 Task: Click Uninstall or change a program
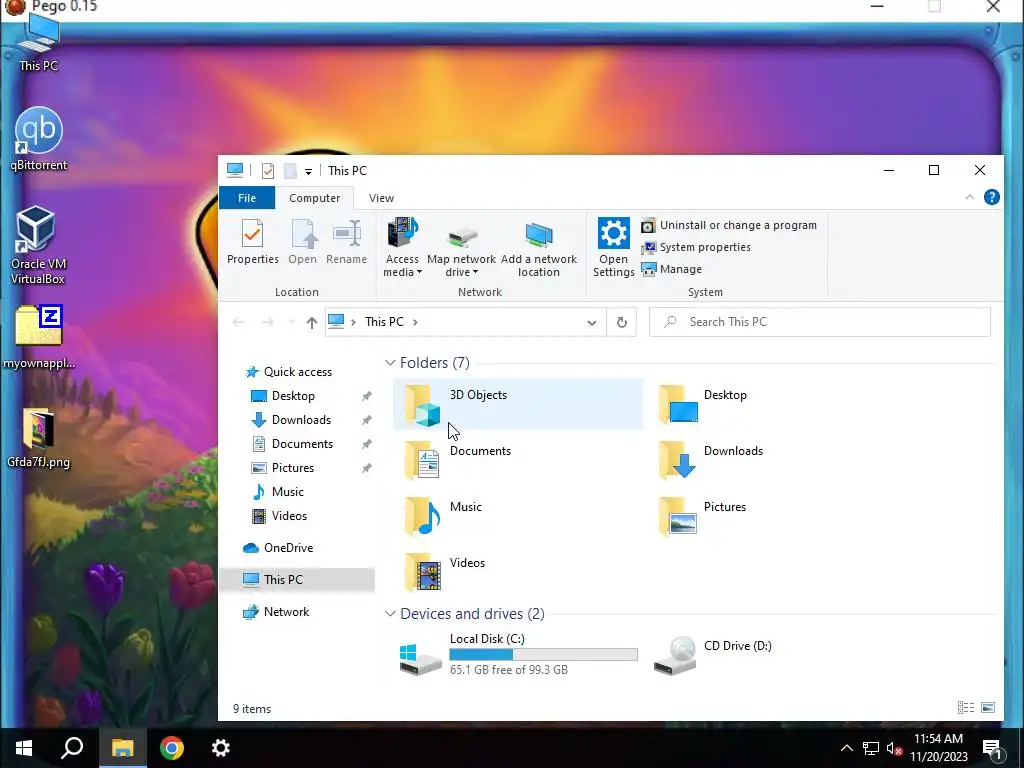pyautogui.click(x=729, y=225)
